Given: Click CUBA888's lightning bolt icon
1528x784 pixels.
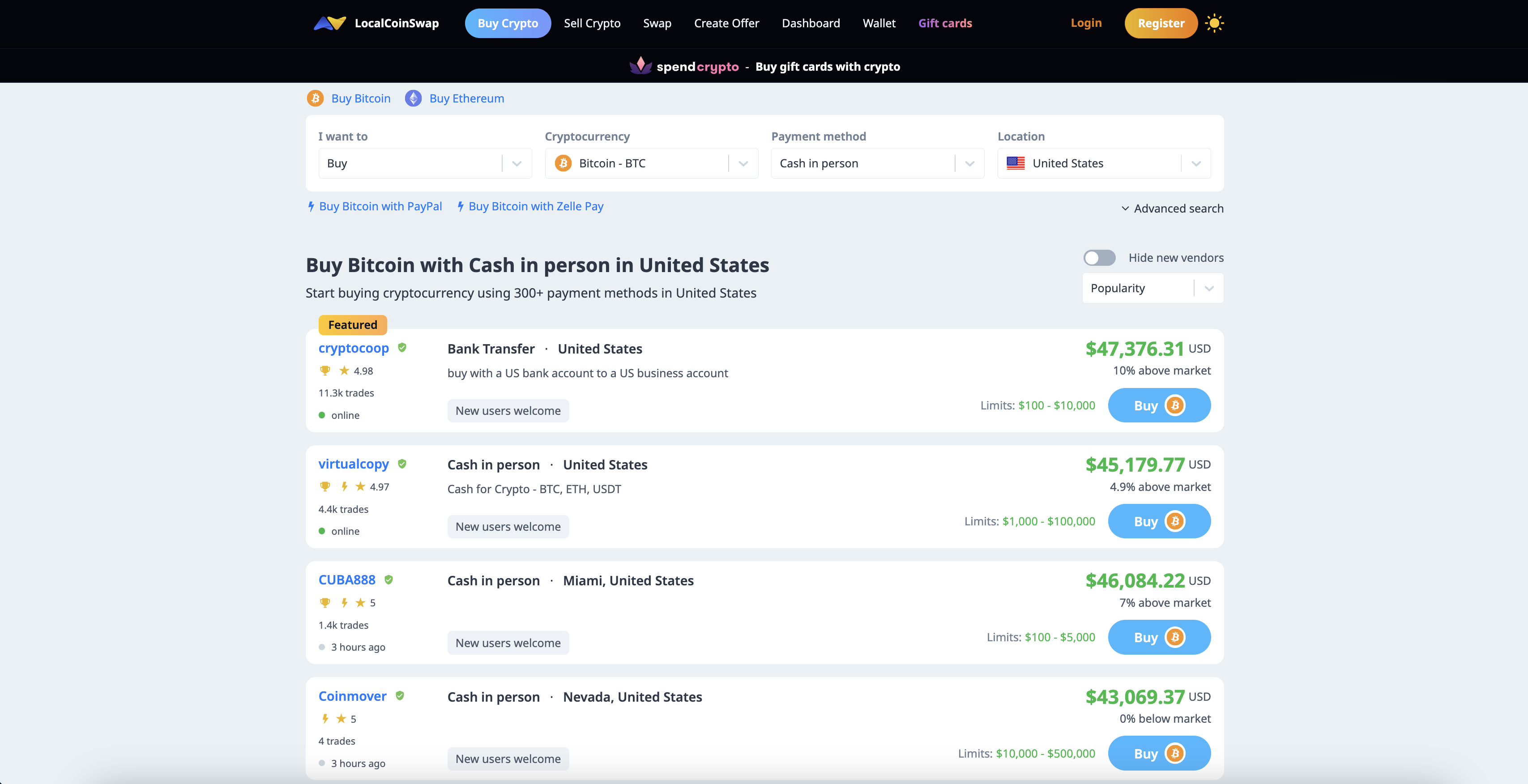Looking at the screenshot, I should coord(344,602).
